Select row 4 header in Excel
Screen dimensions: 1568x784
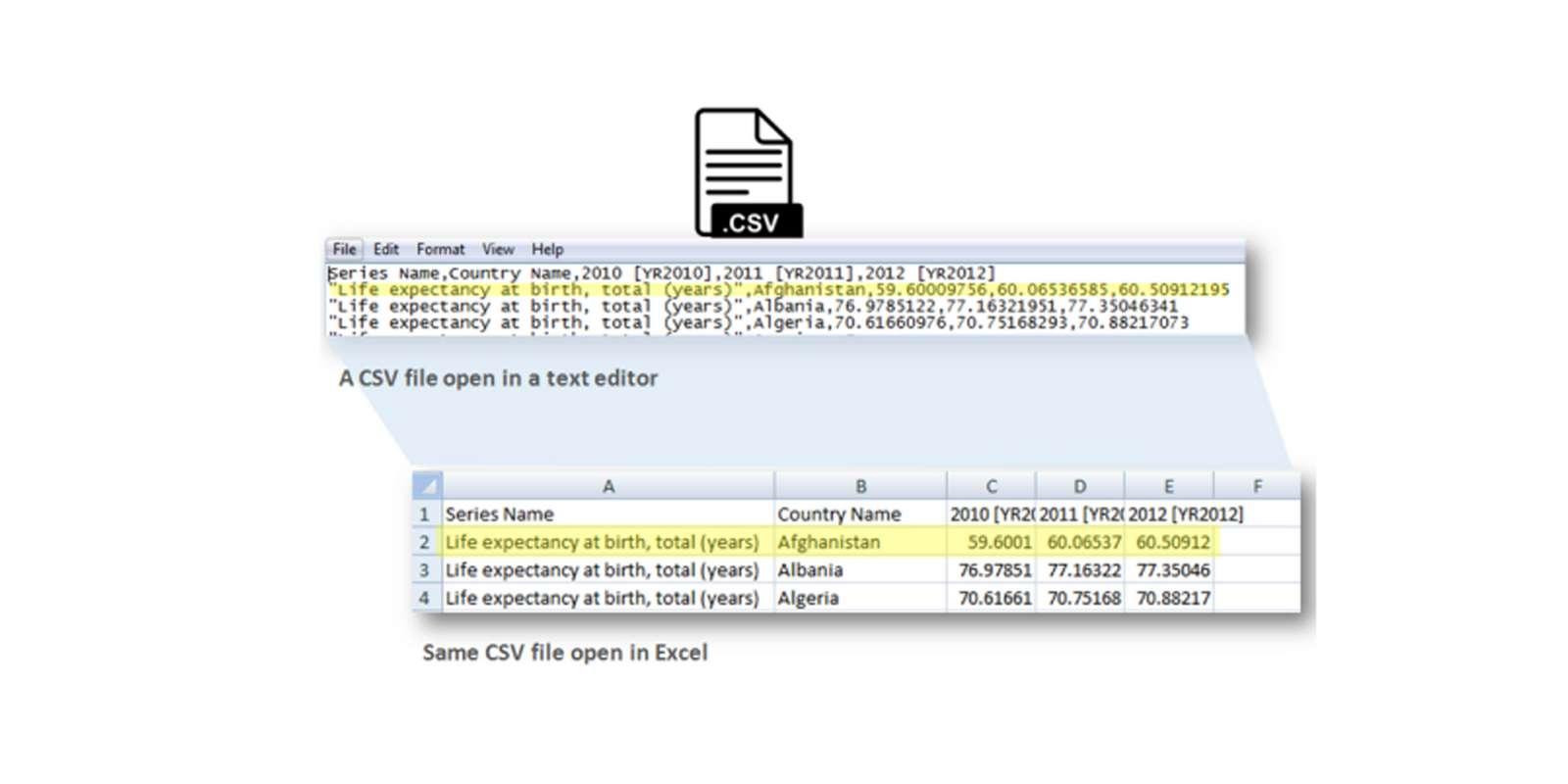point(427,598)
